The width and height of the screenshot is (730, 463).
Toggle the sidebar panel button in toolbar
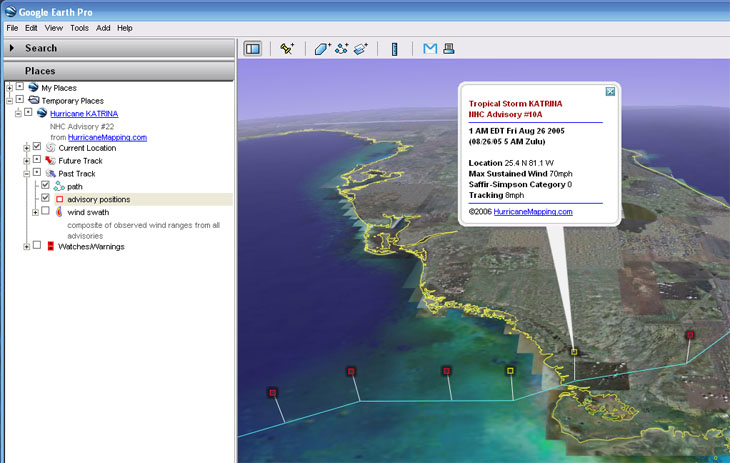pos(253,48)
